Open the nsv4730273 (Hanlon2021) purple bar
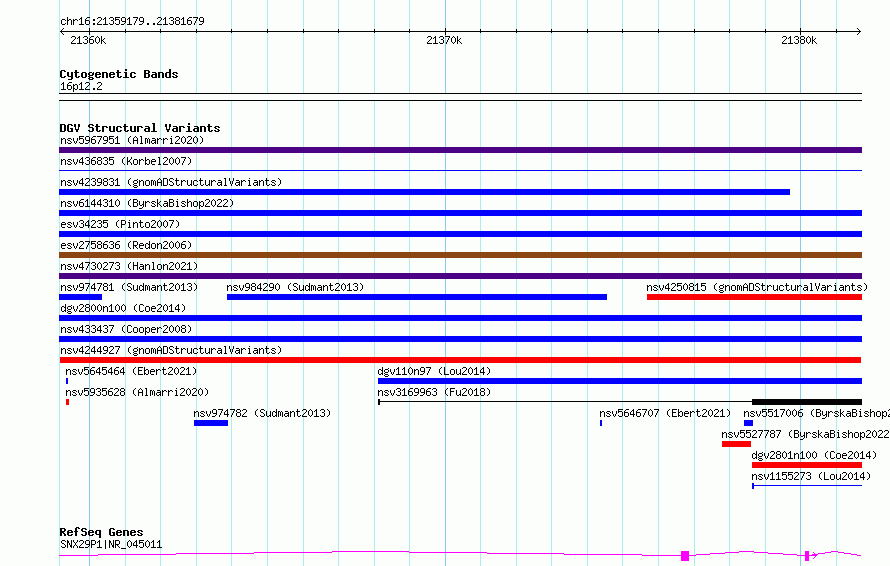Image resolution: width=890 pixels, height=566 pixels. point(460,276)
